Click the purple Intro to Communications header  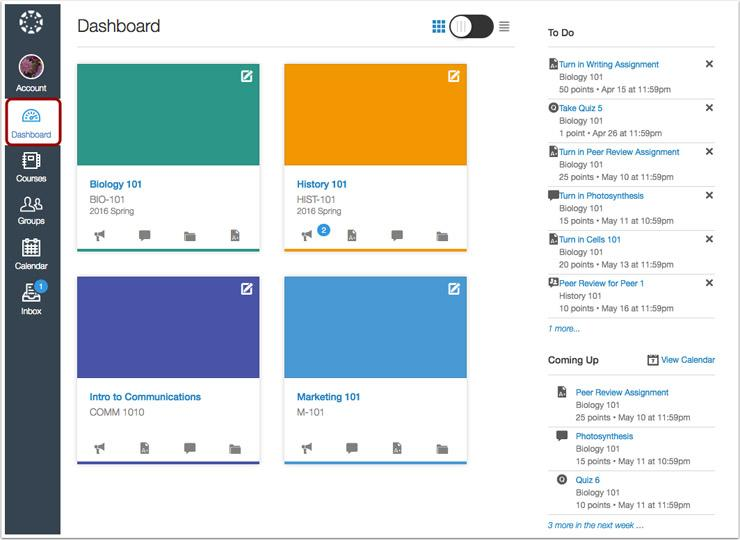coord(168,327)
